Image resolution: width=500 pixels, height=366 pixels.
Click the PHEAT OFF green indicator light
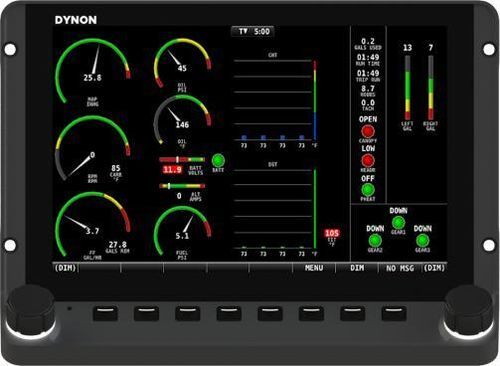click(368, 190)
